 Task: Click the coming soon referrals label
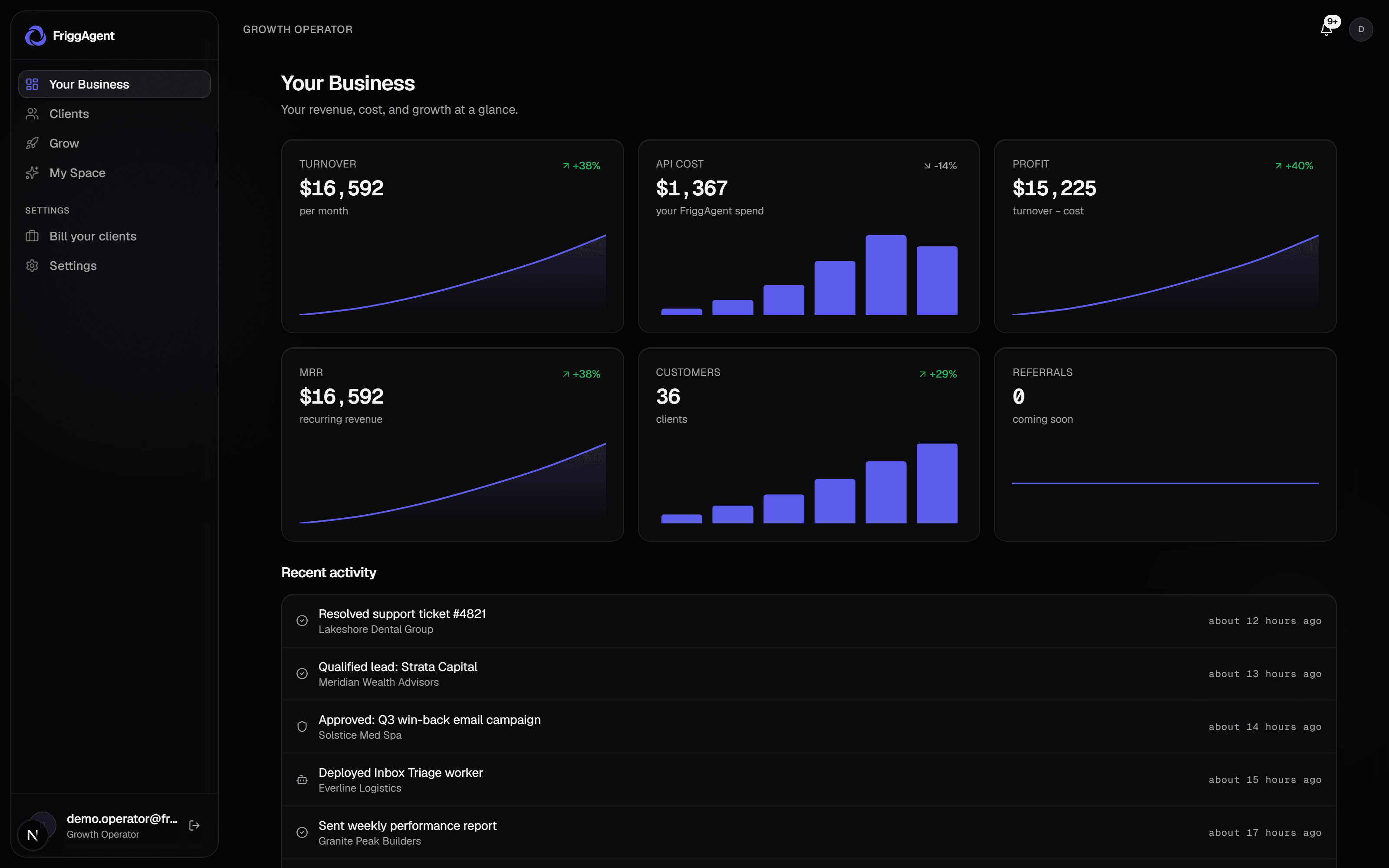(1043, 420)
